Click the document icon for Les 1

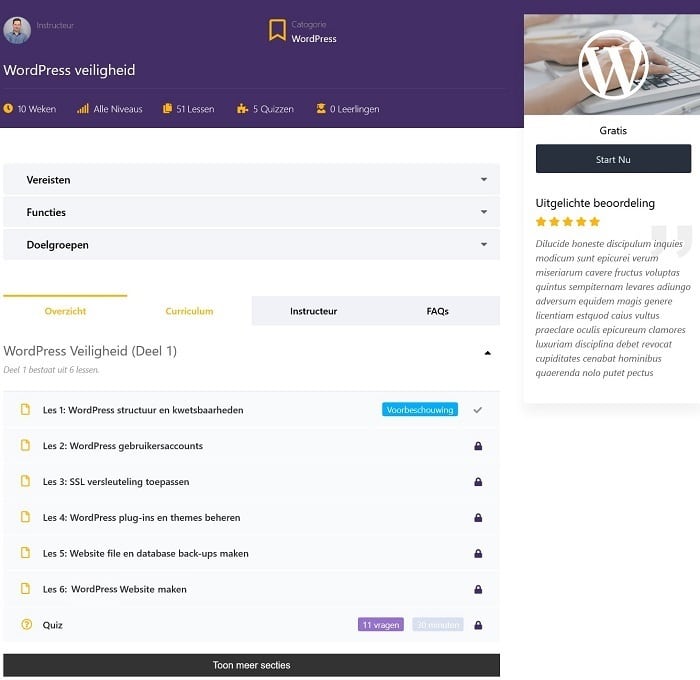tap(25, 409)
